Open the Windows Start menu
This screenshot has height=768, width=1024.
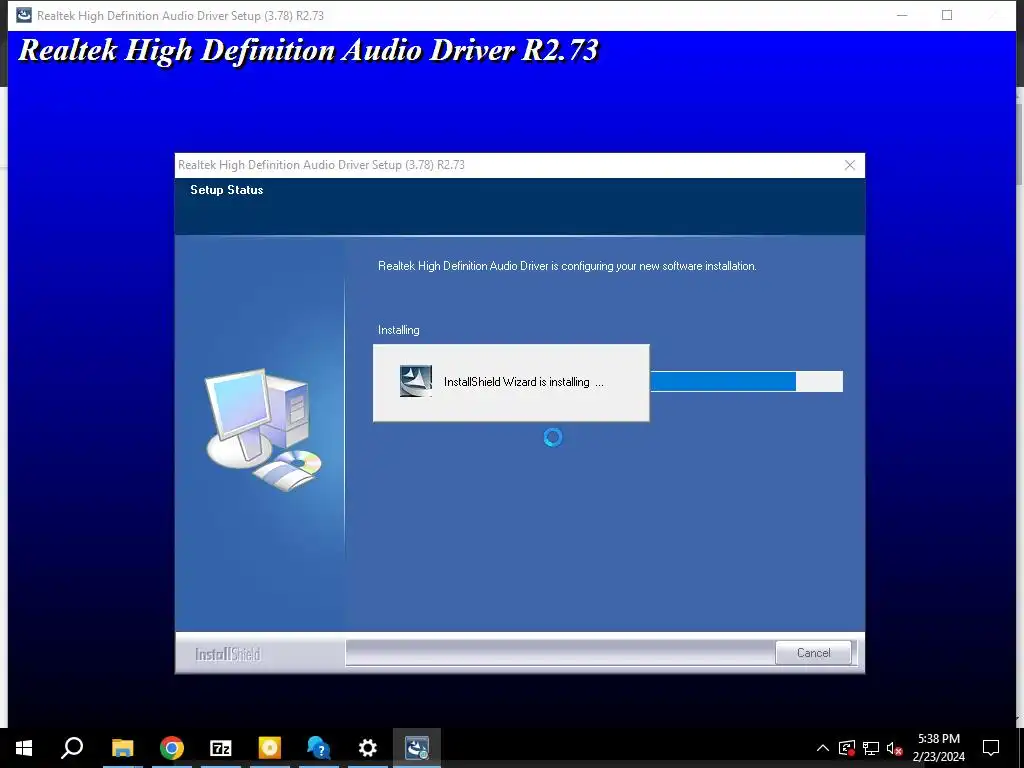pos(24,748)
